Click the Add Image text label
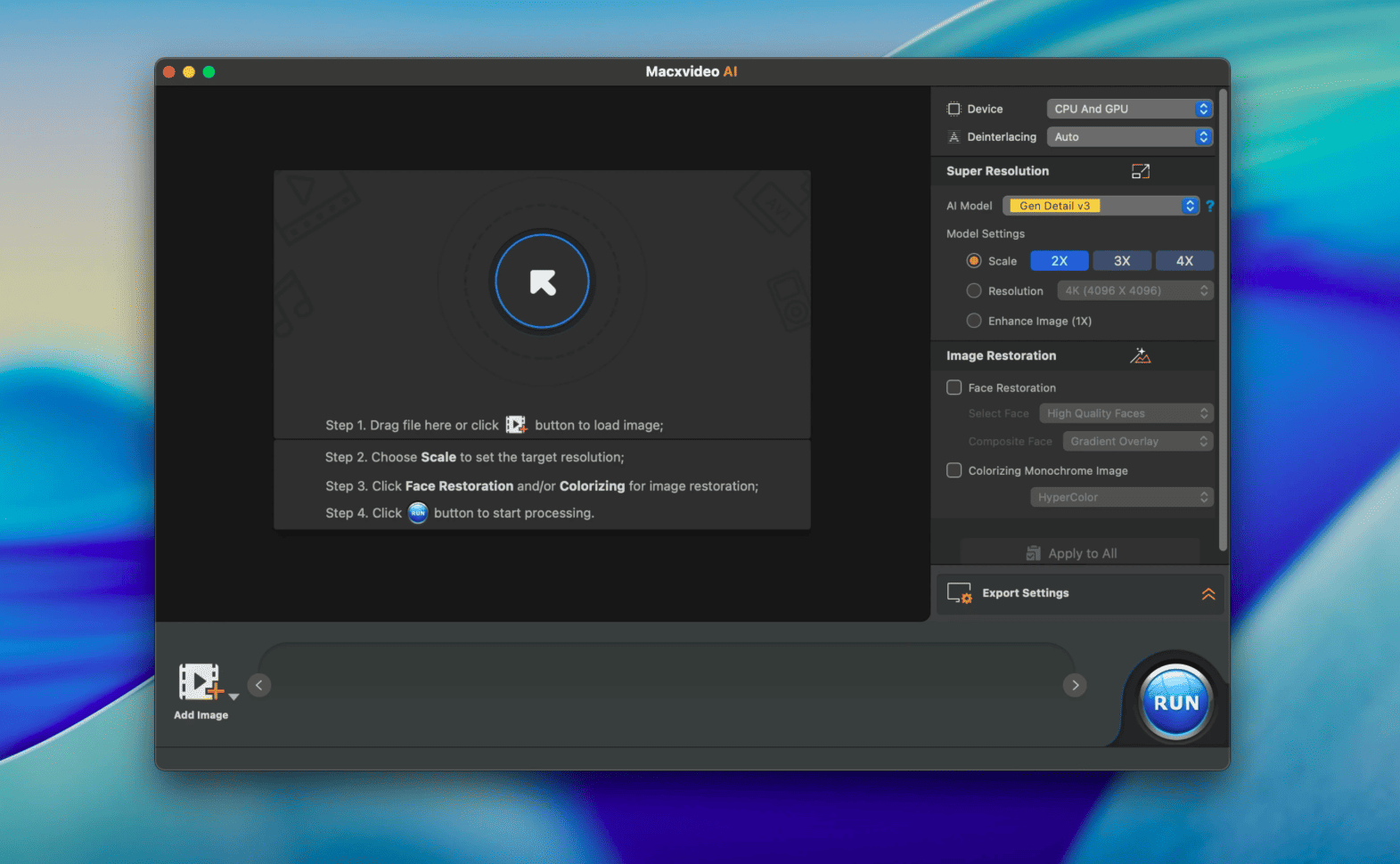Image resolution: width=1400 pixels, height=864 pixels. pos(201,715)
